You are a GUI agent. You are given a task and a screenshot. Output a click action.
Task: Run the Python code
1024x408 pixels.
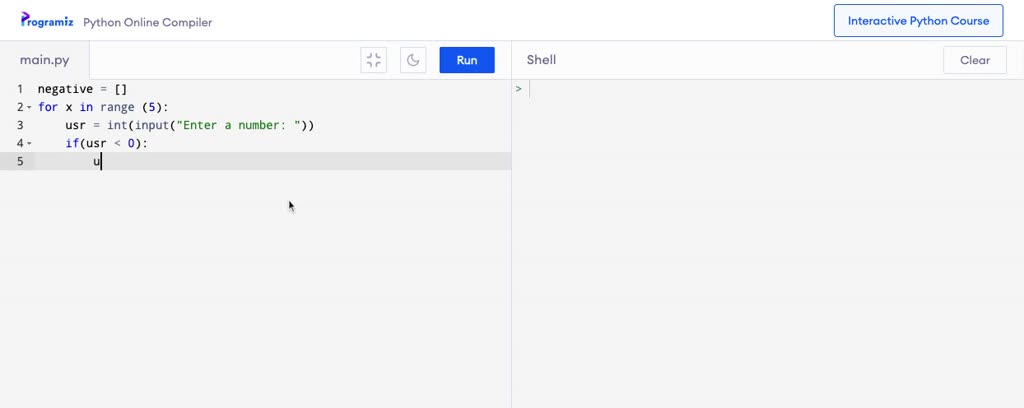coord(467,60)
